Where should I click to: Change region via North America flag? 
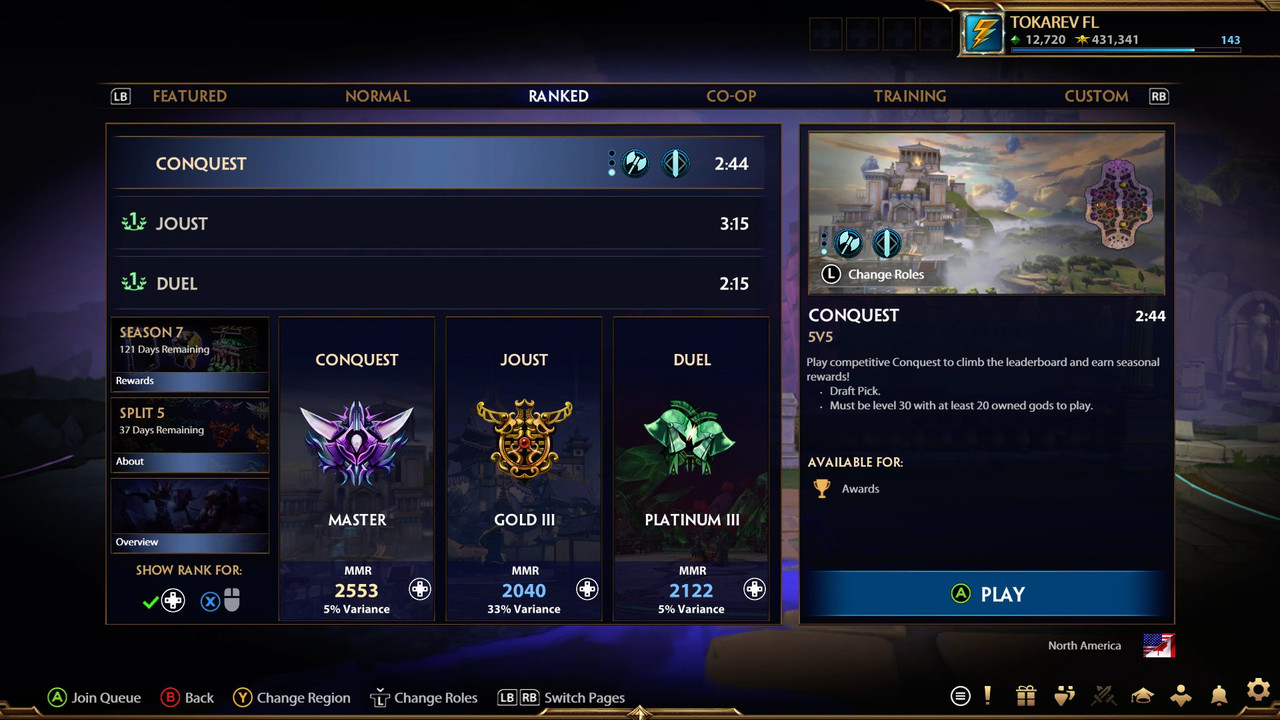coord(1159,645)
